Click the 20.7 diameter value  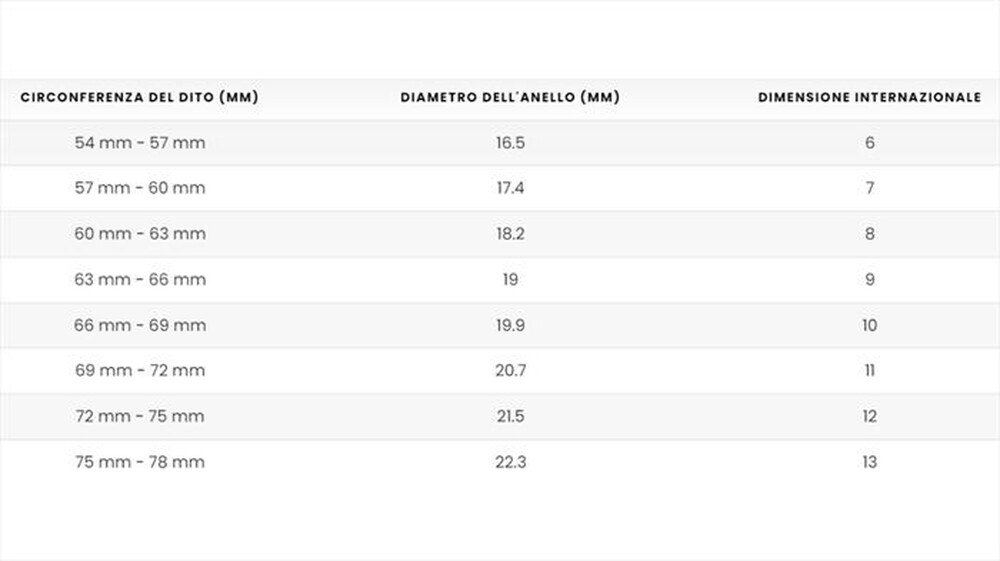tap(510, 371)
